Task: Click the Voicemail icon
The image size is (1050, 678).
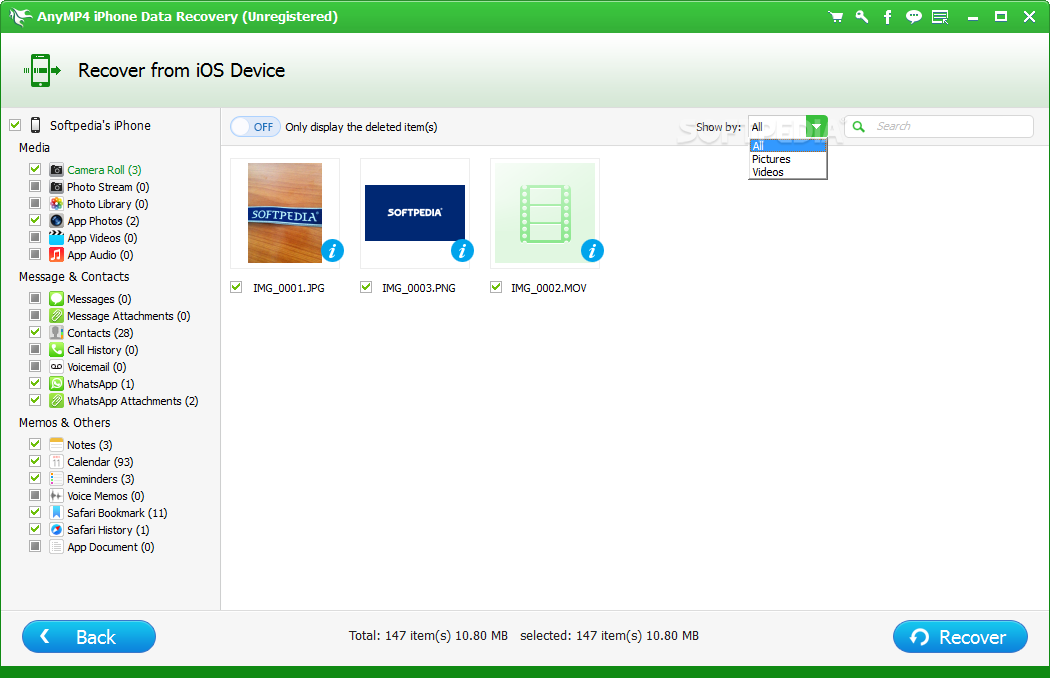Action: pos(56,366)
